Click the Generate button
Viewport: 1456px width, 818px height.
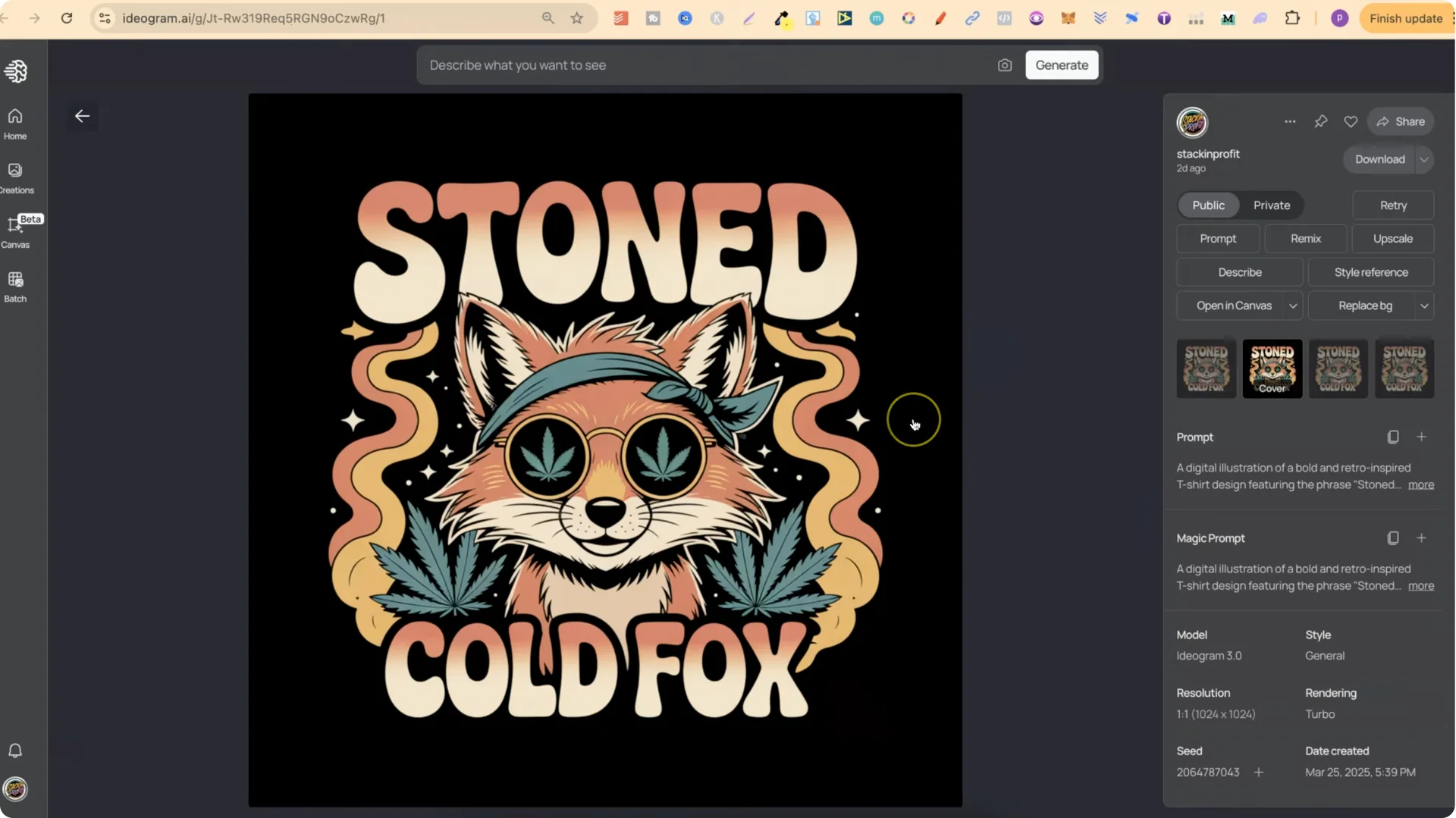(x=1062, y=65)
